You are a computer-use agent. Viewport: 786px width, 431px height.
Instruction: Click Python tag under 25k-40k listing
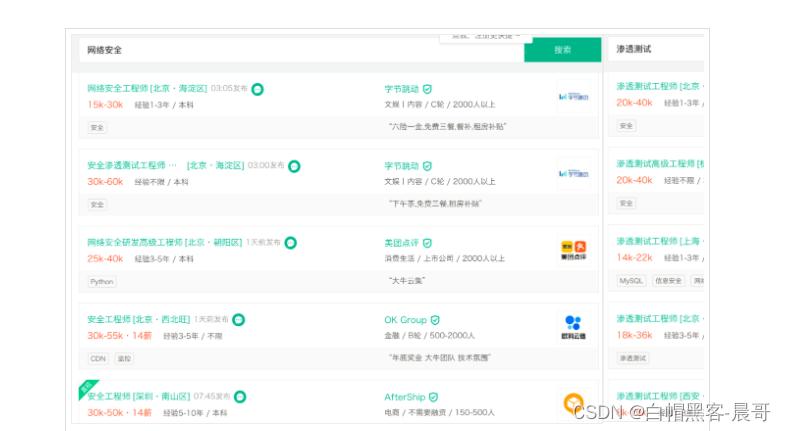tap(102, 282)
